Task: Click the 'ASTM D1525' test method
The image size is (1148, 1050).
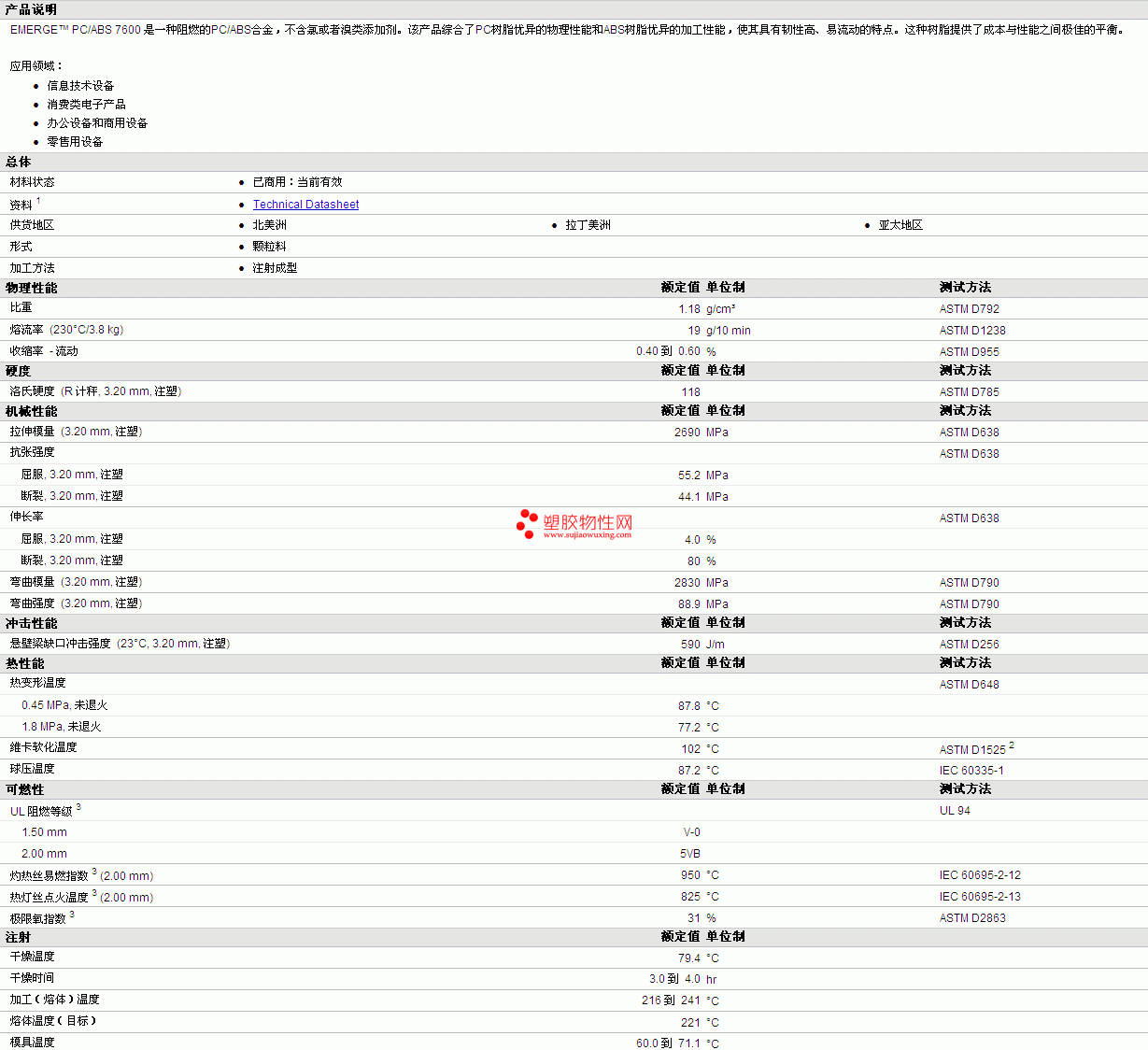Action: click(x=972, y=749)
